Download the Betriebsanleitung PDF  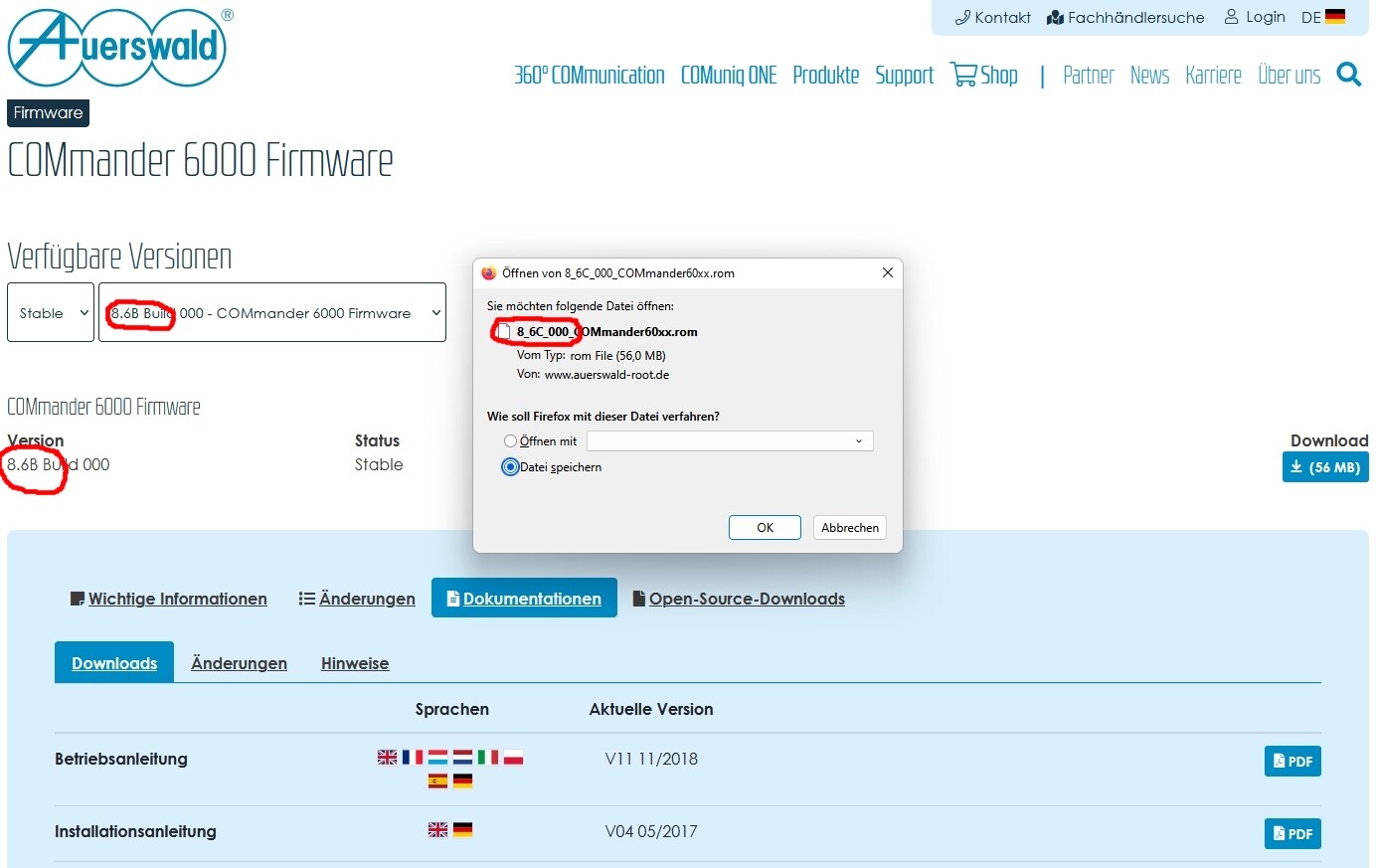pos(1291,762)
